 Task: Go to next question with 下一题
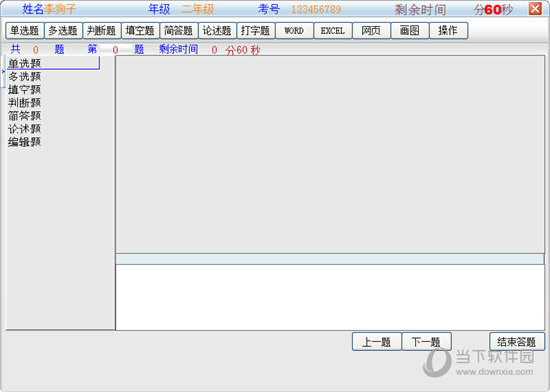click(426, 342)
